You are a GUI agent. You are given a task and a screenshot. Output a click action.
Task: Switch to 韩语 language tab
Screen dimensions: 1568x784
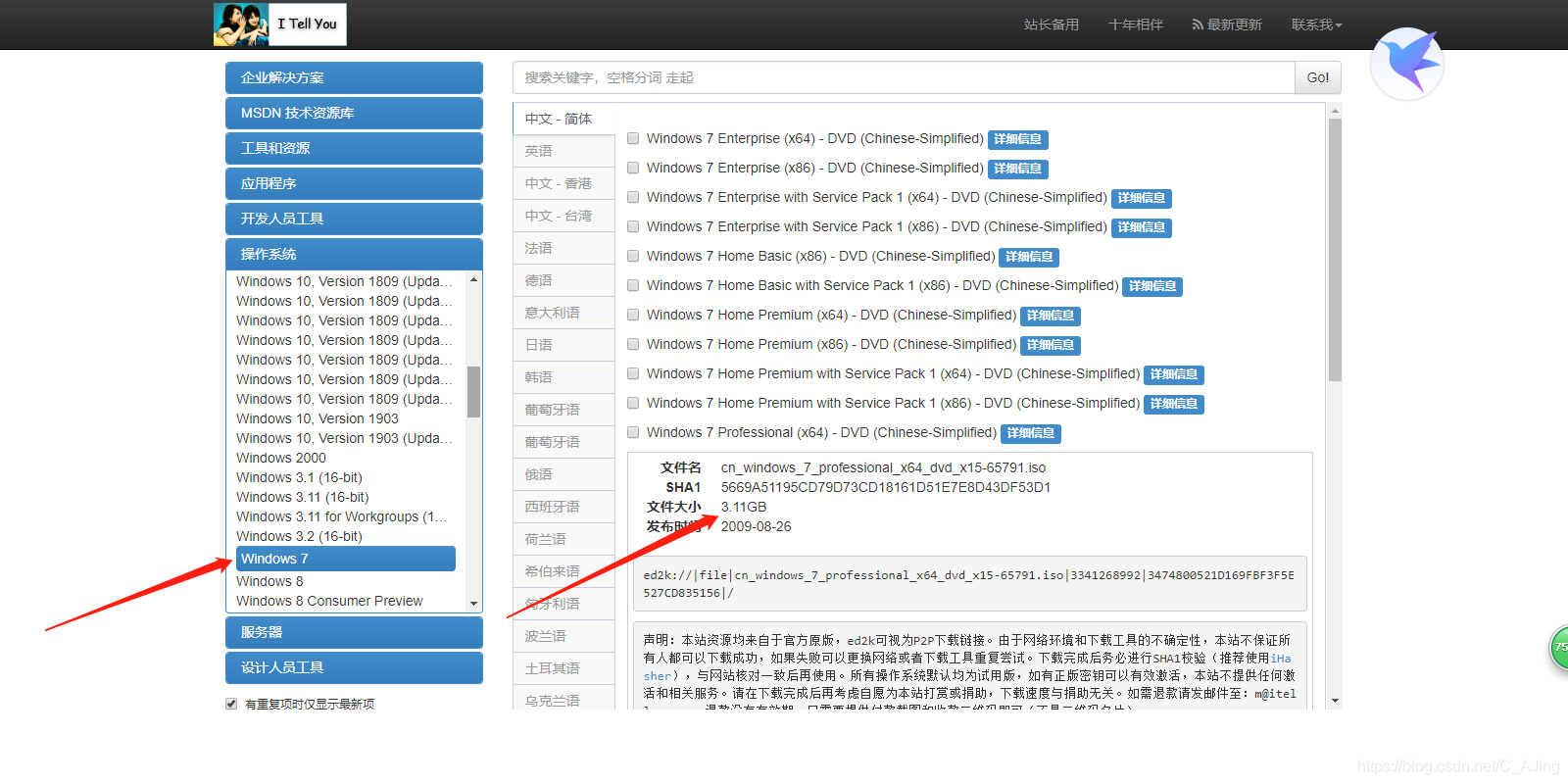click(x=563, y=377)
